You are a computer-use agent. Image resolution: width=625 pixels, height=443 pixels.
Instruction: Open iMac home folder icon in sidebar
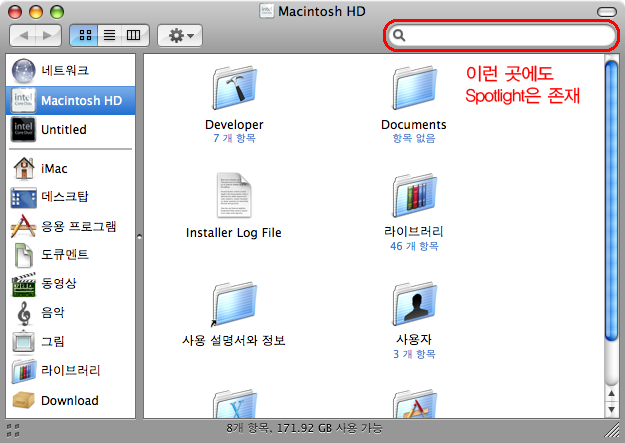coord(24,168)
